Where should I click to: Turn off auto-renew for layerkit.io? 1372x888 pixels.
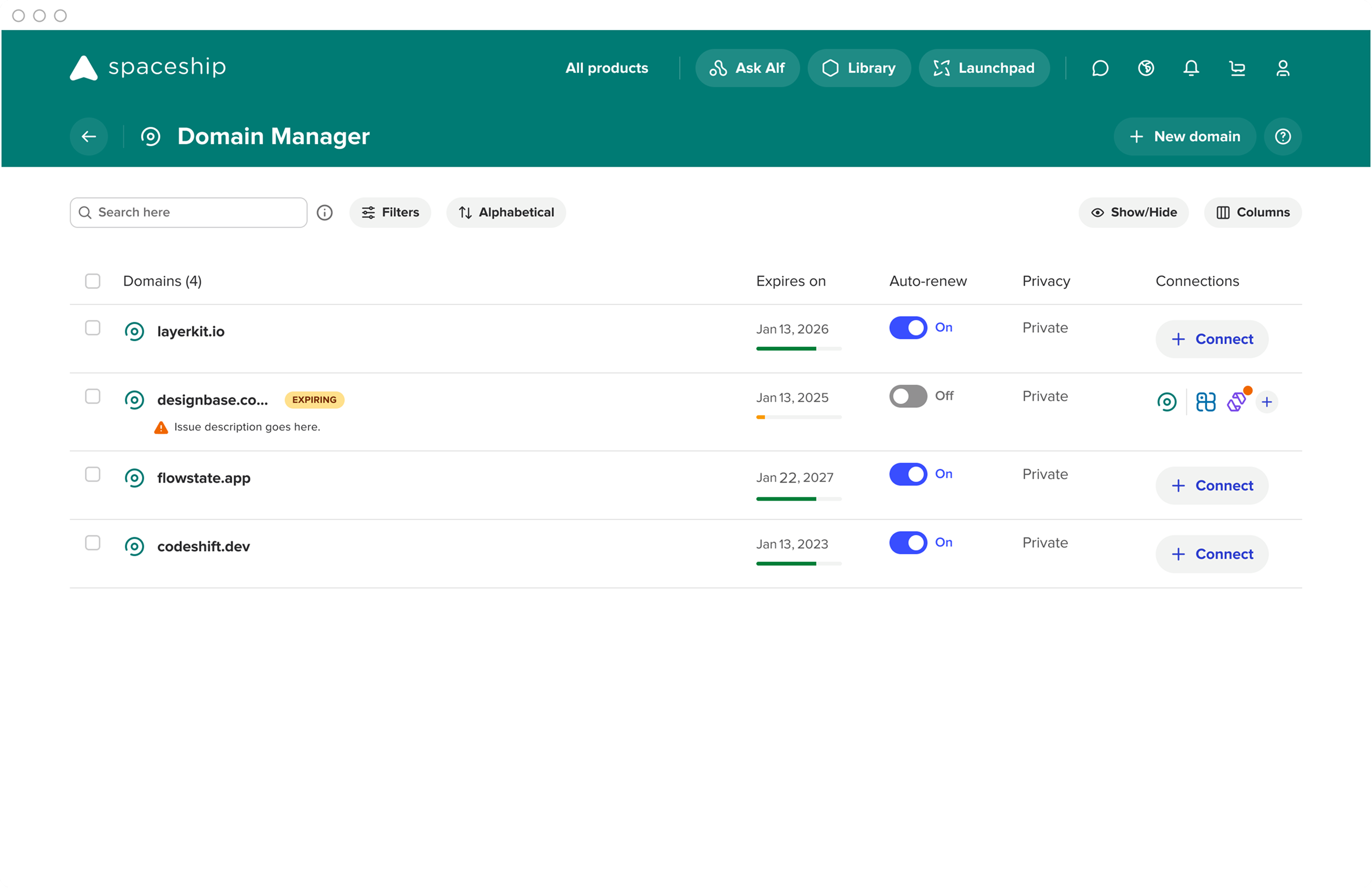tap(907, 327)
